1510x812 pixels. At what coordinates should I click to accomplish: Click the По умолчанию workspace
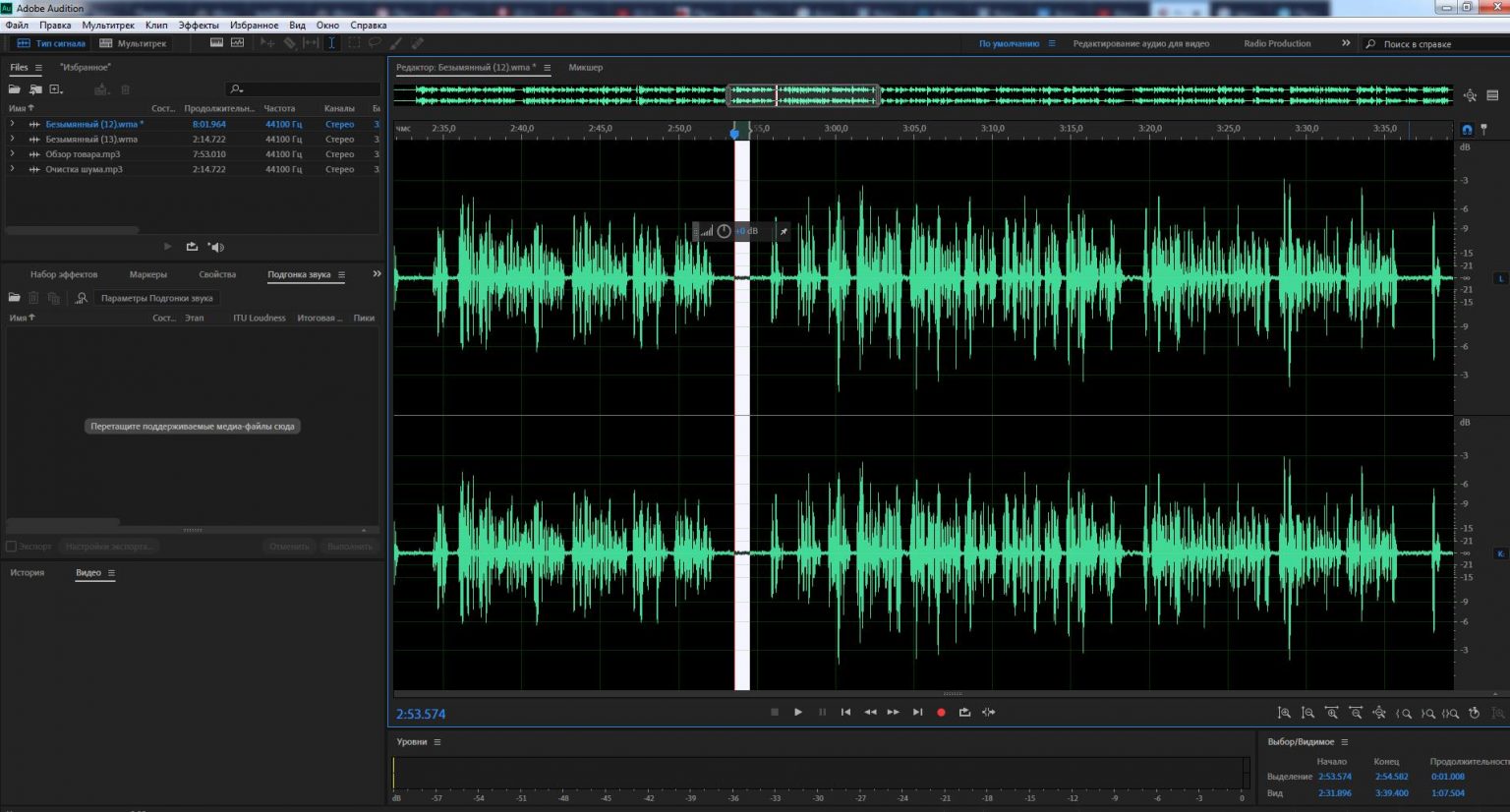[x=1009, y=43]
